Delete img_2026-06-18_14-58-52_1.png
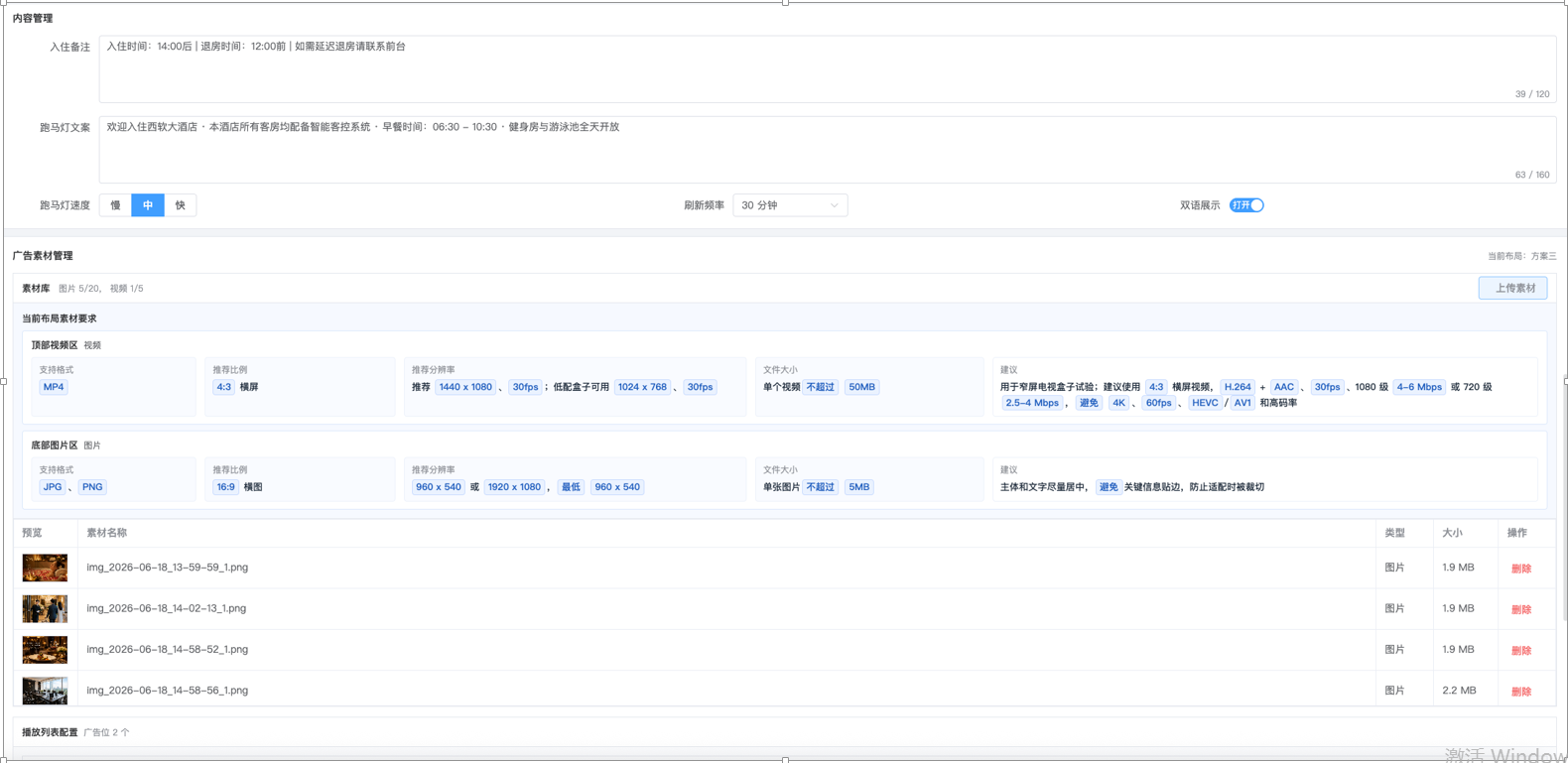Viewport: 1568px width, 763px height. coord(1520,650)
